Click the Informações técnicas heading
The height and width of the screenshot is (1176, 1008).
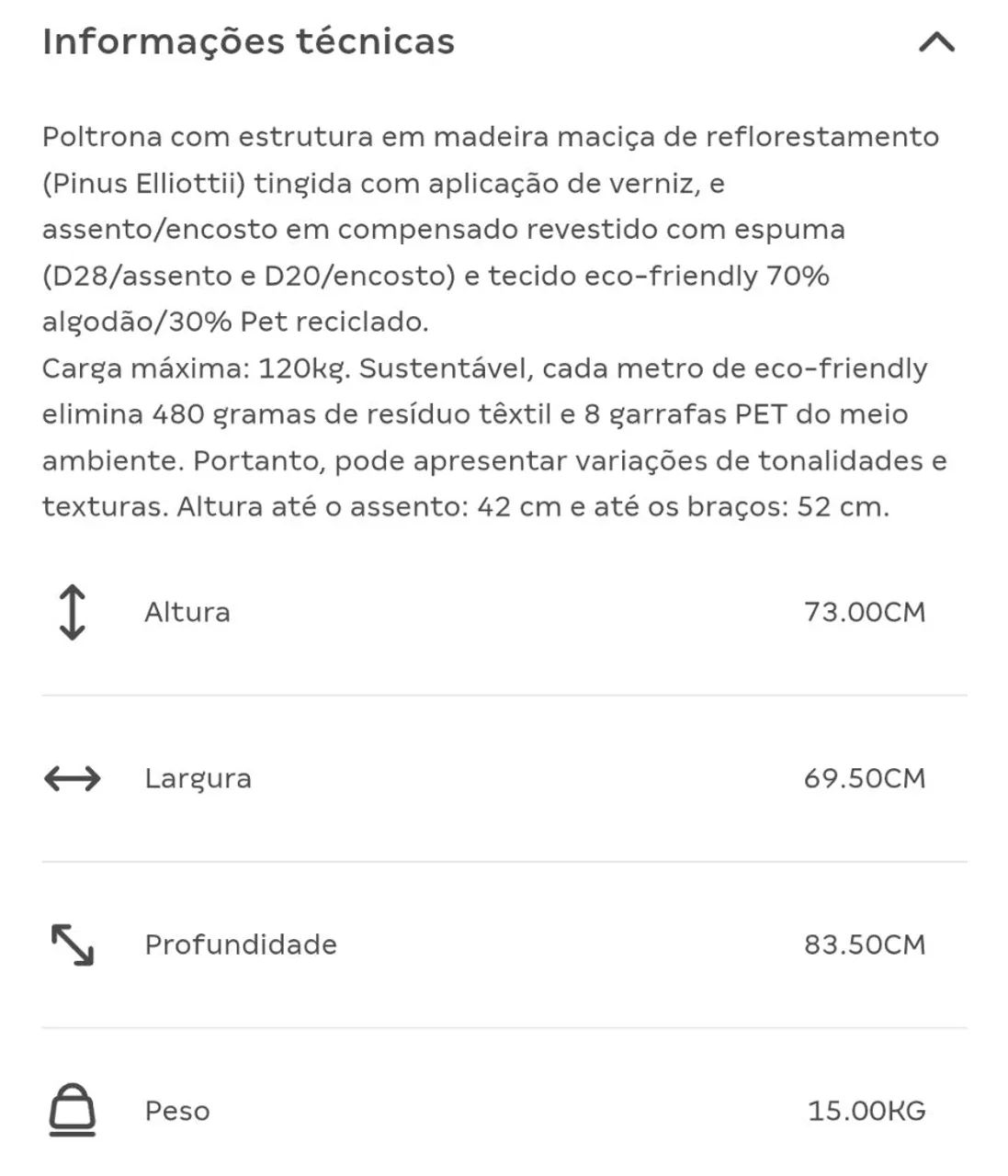[x=249, y=42]
